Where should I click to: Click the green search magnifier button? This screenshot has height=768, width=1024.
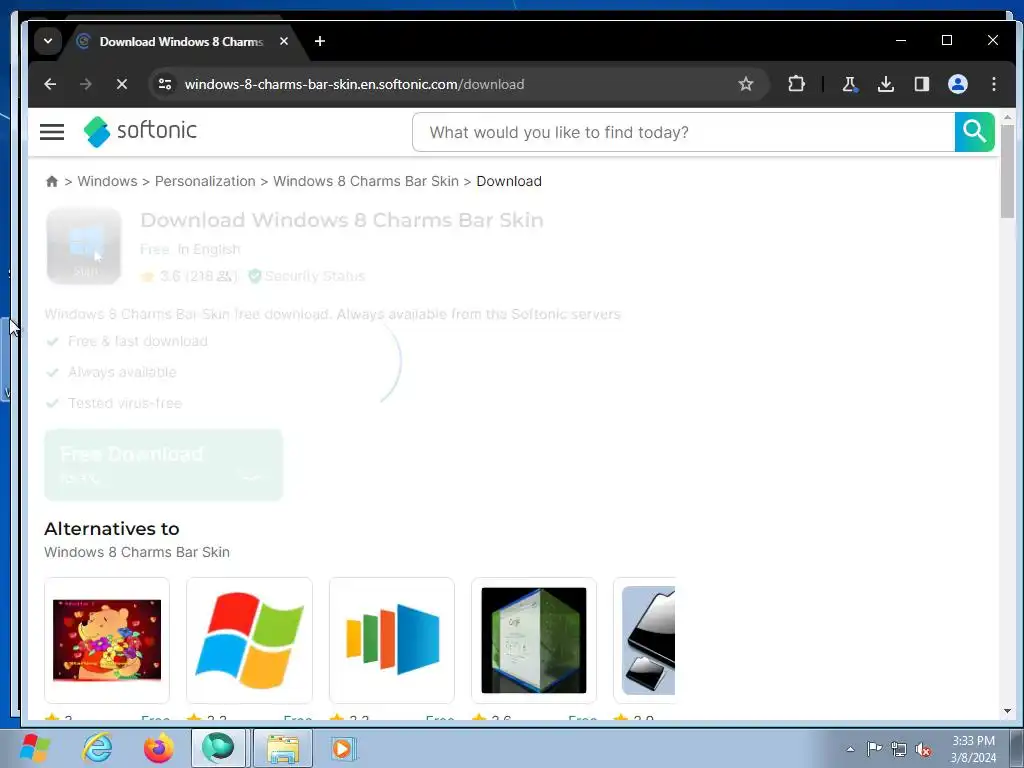point(974,133)
